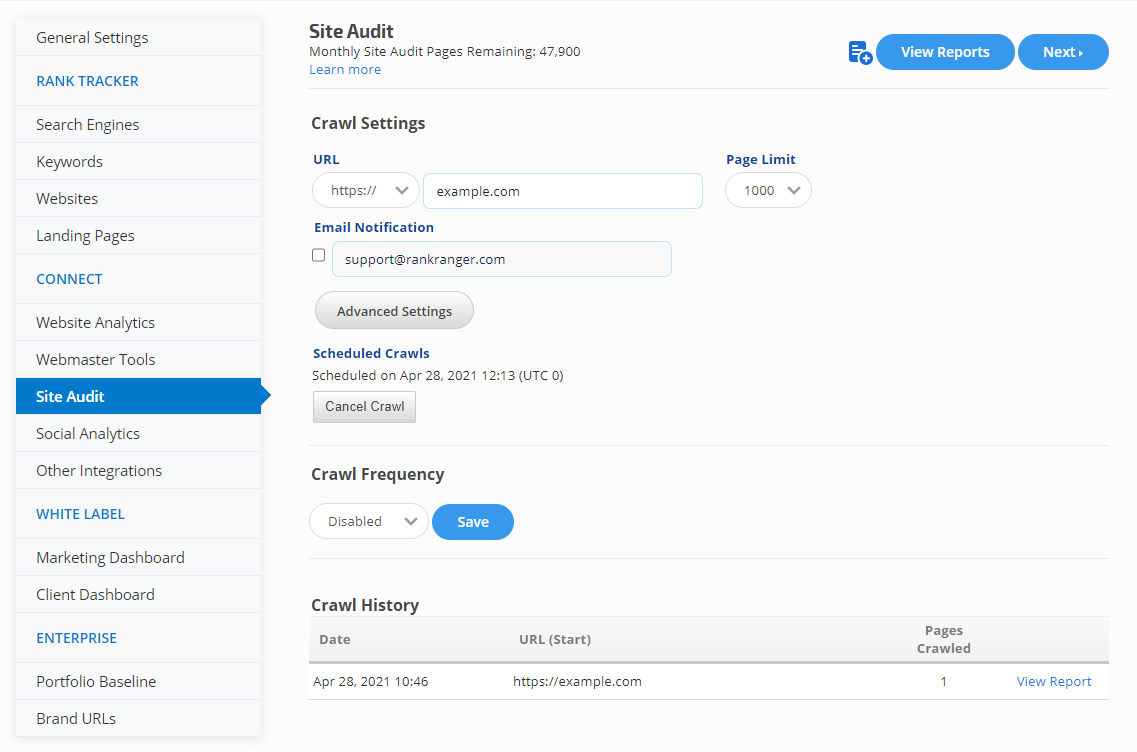The width and height of the screenshot is (1137, 752).
Task: Open the Crawl Frequency Disabled dropdown
Action: pos(368,521)
